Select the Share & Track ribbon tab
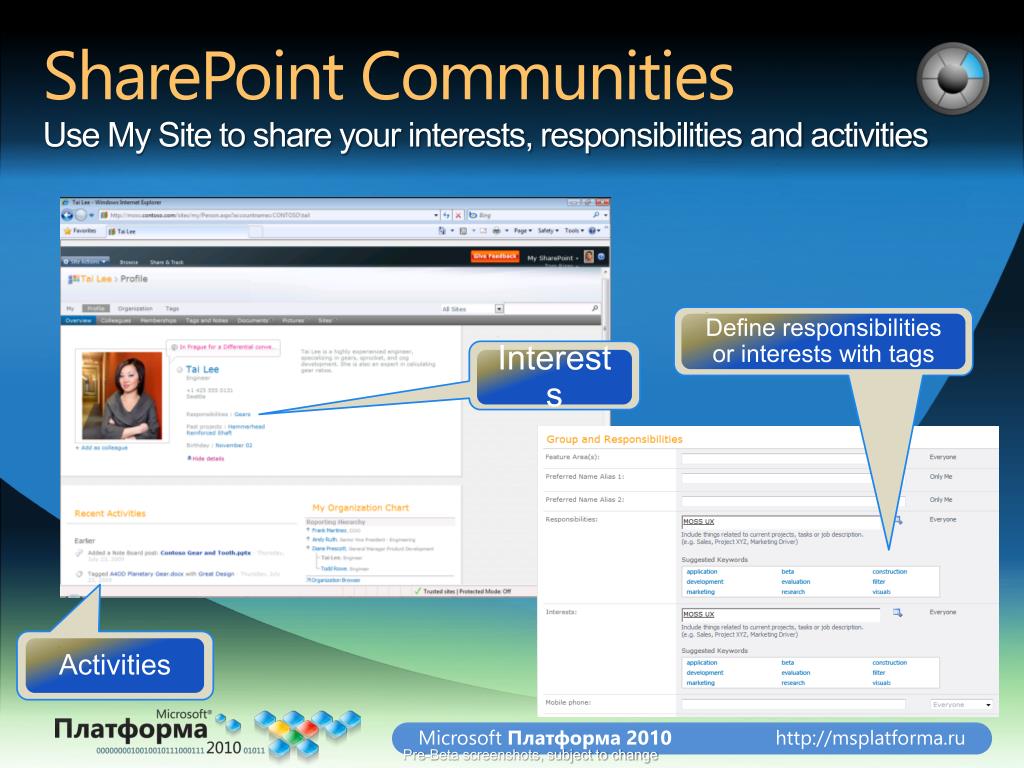The width and height of the screenshot is (1024, 768). click(167, 262)
